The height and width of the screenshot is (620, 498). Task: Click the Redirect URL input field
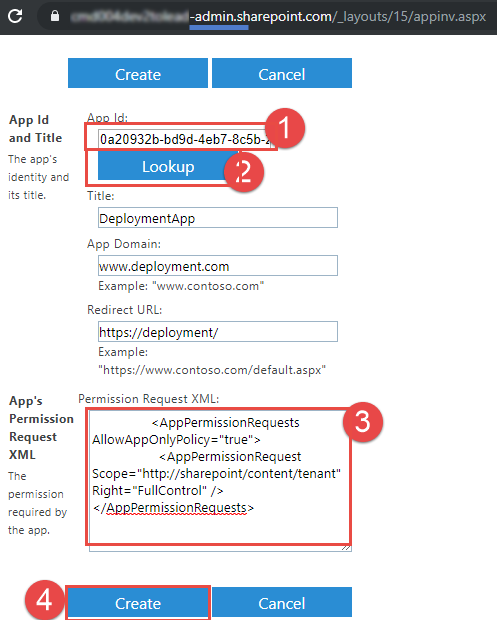(218, 332)
